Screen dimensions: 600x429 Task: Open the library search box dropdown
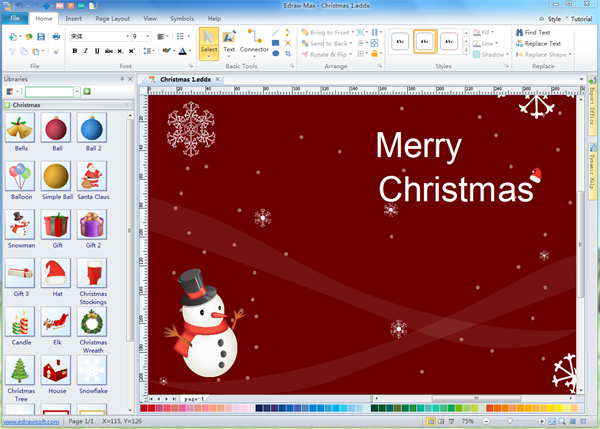point(77,91)
